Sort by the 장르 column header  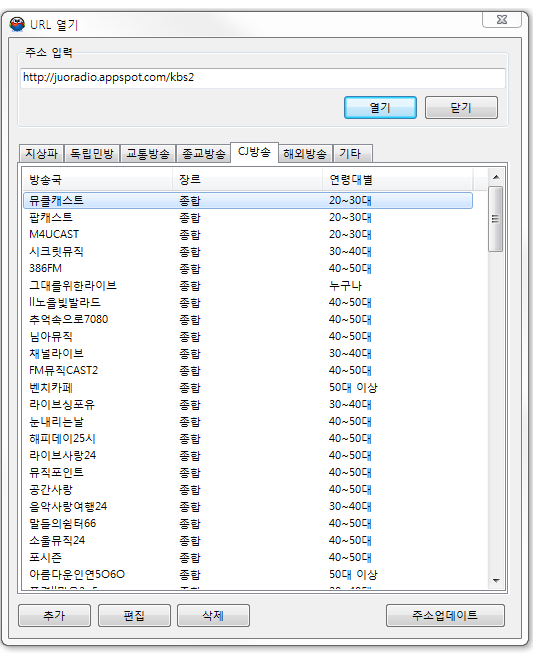point(248,180)
